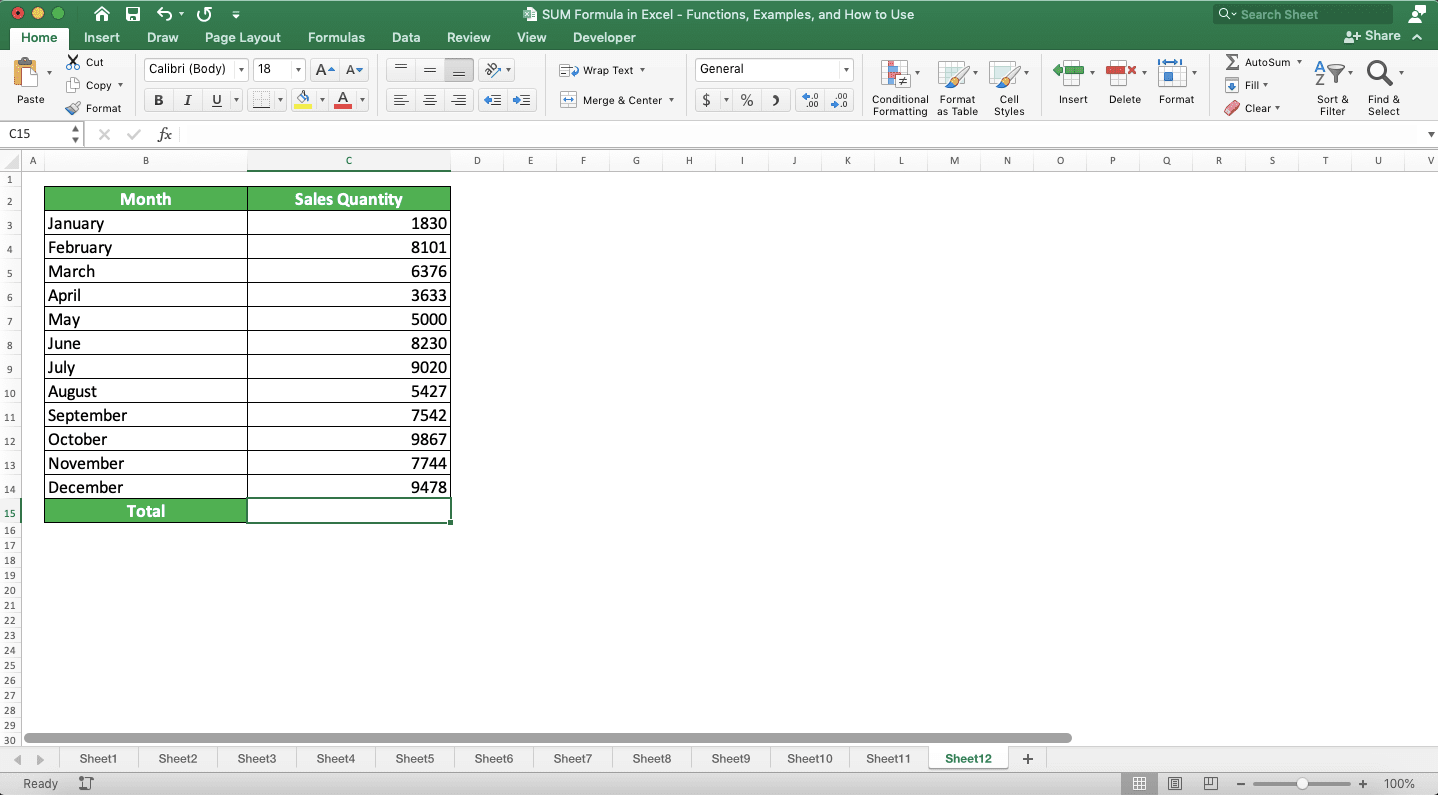The height and width of the screenshot is (795, 1438).
Task: Switch to the Formulas ribbon tab
Action: pos(336,37)
